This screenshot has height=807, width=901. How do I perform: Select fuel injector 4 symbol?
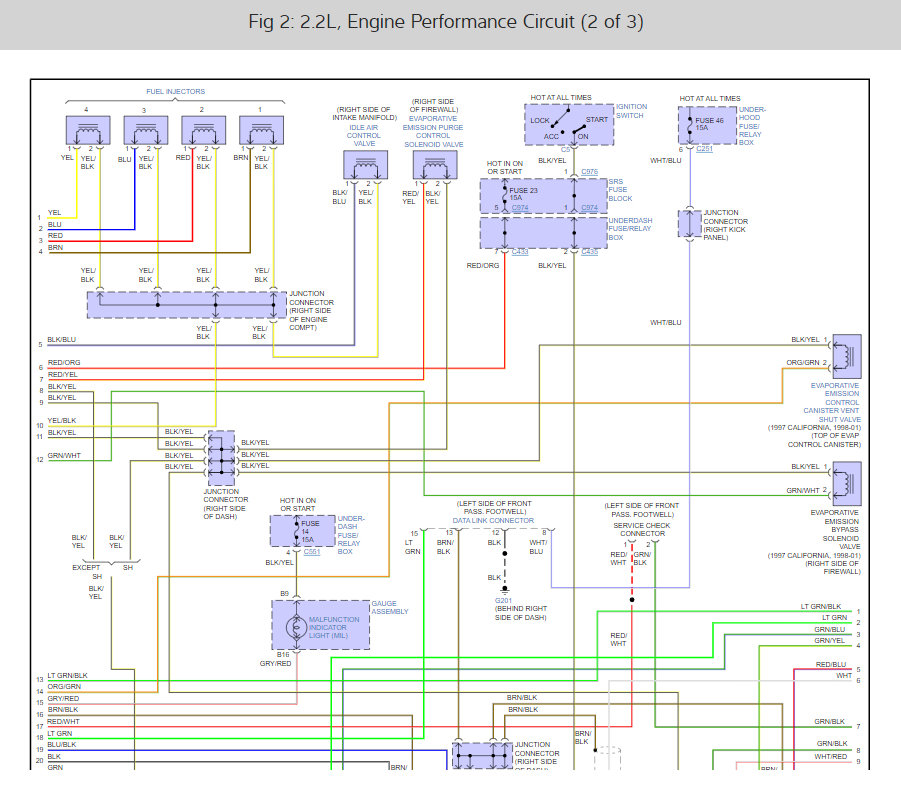point(88,130)
